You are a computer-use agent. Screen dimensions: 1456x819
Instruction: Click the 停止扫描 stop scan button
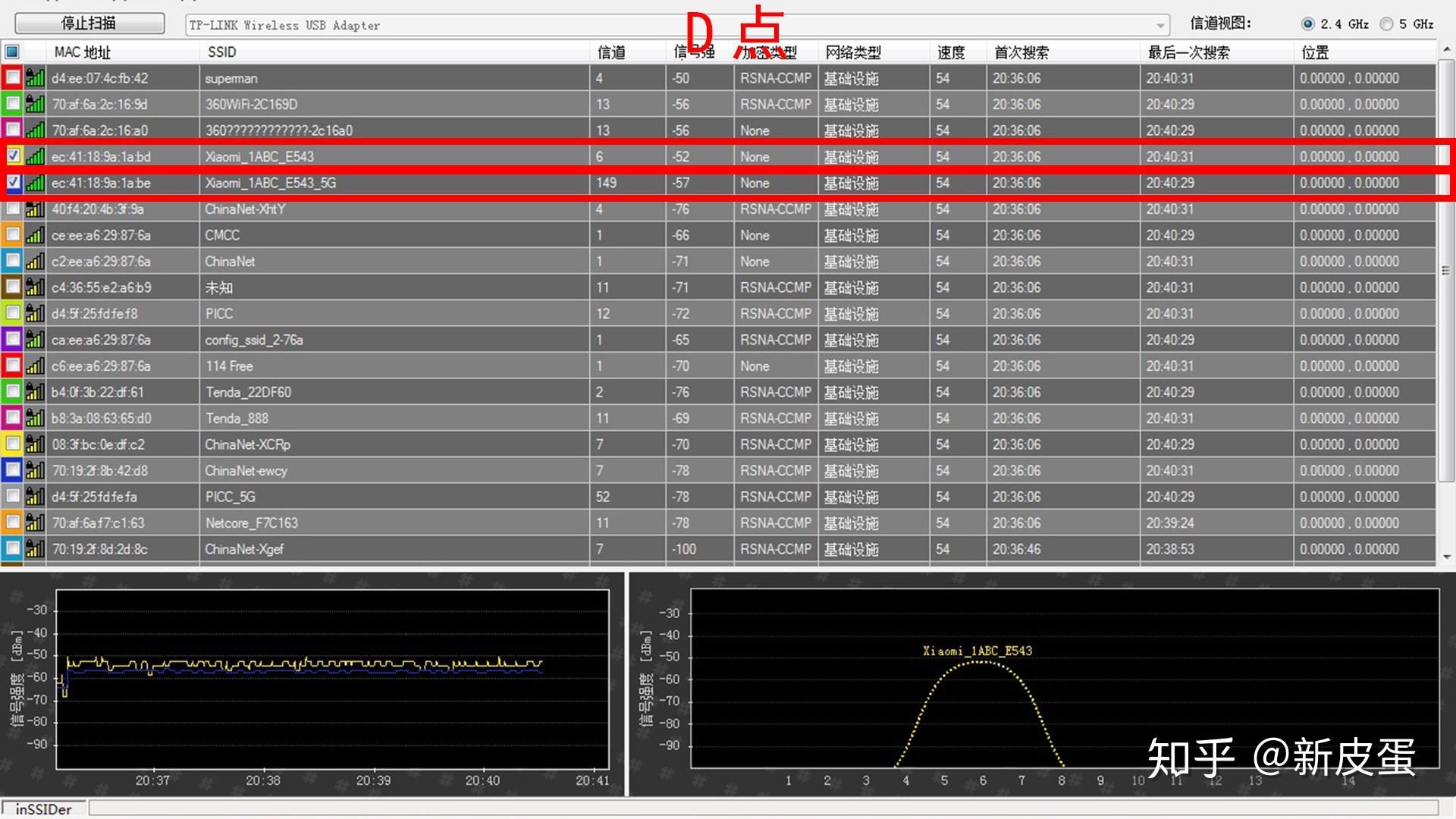(x=89, y=24)
